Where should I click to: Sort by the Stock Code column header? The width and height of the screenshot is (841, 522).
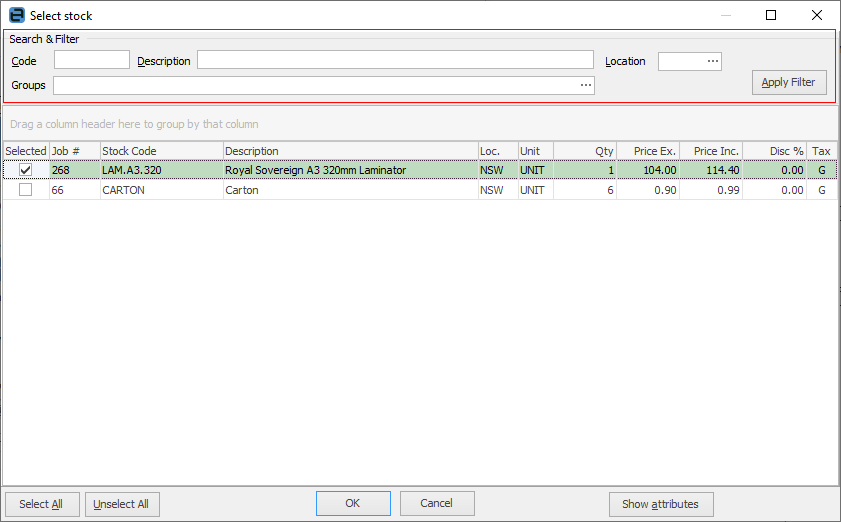pos(161,151)
